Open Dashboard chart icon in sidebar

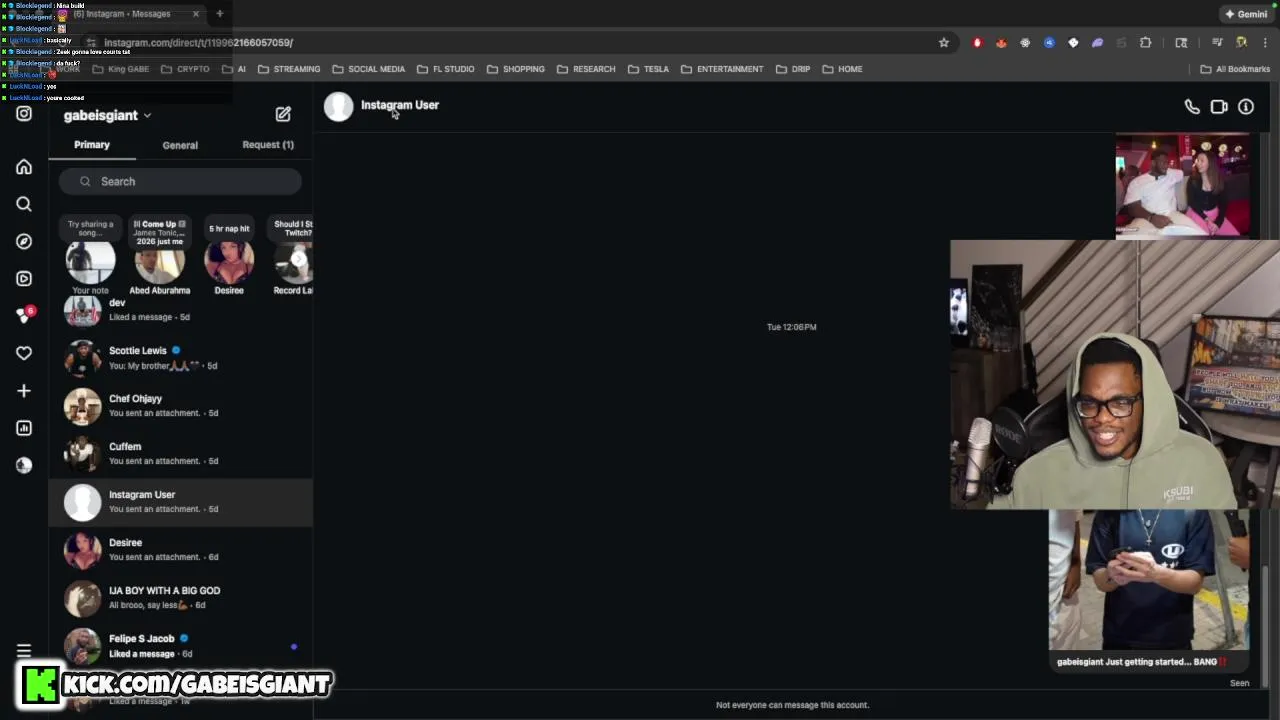pyautogui.click(x=24, y=428)
